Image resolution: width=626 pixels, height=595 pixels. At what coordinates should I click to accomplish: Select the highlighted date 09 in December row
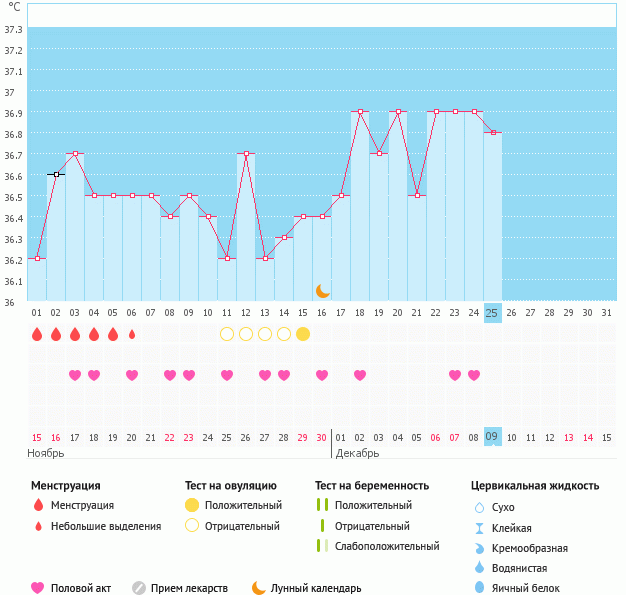[492, 437]
